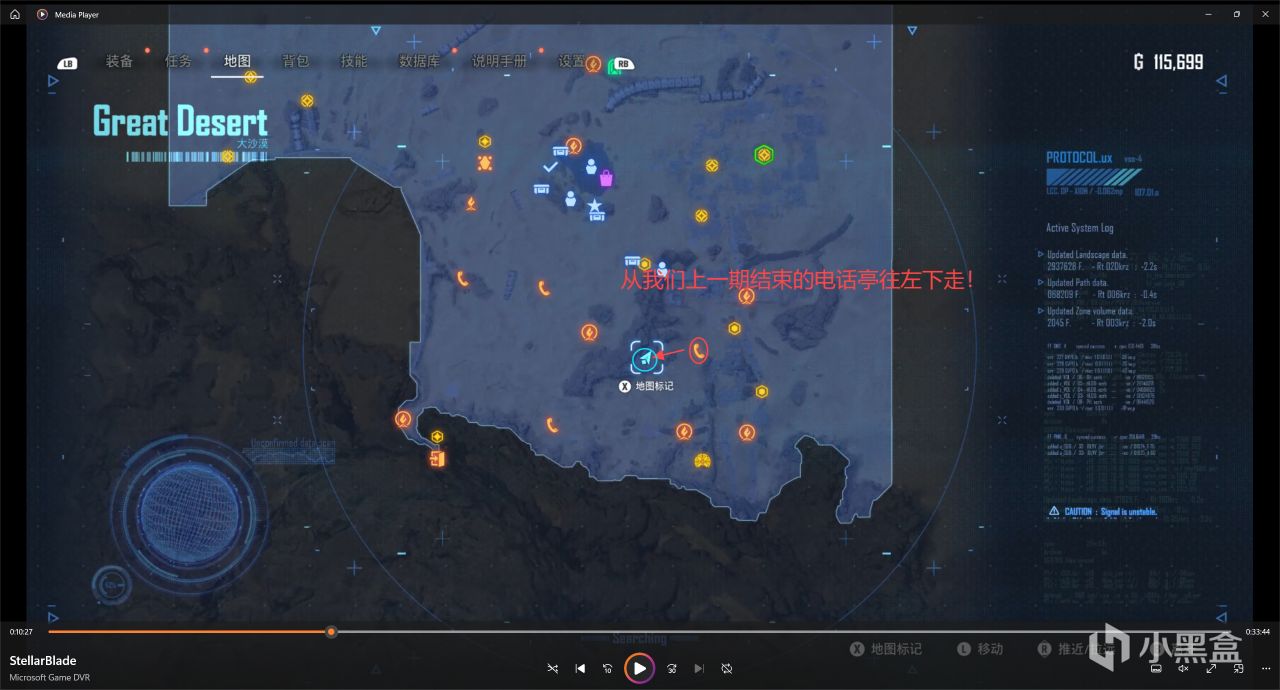Click the Media Player home icon

pyautogui.click(x=14, y=14)
